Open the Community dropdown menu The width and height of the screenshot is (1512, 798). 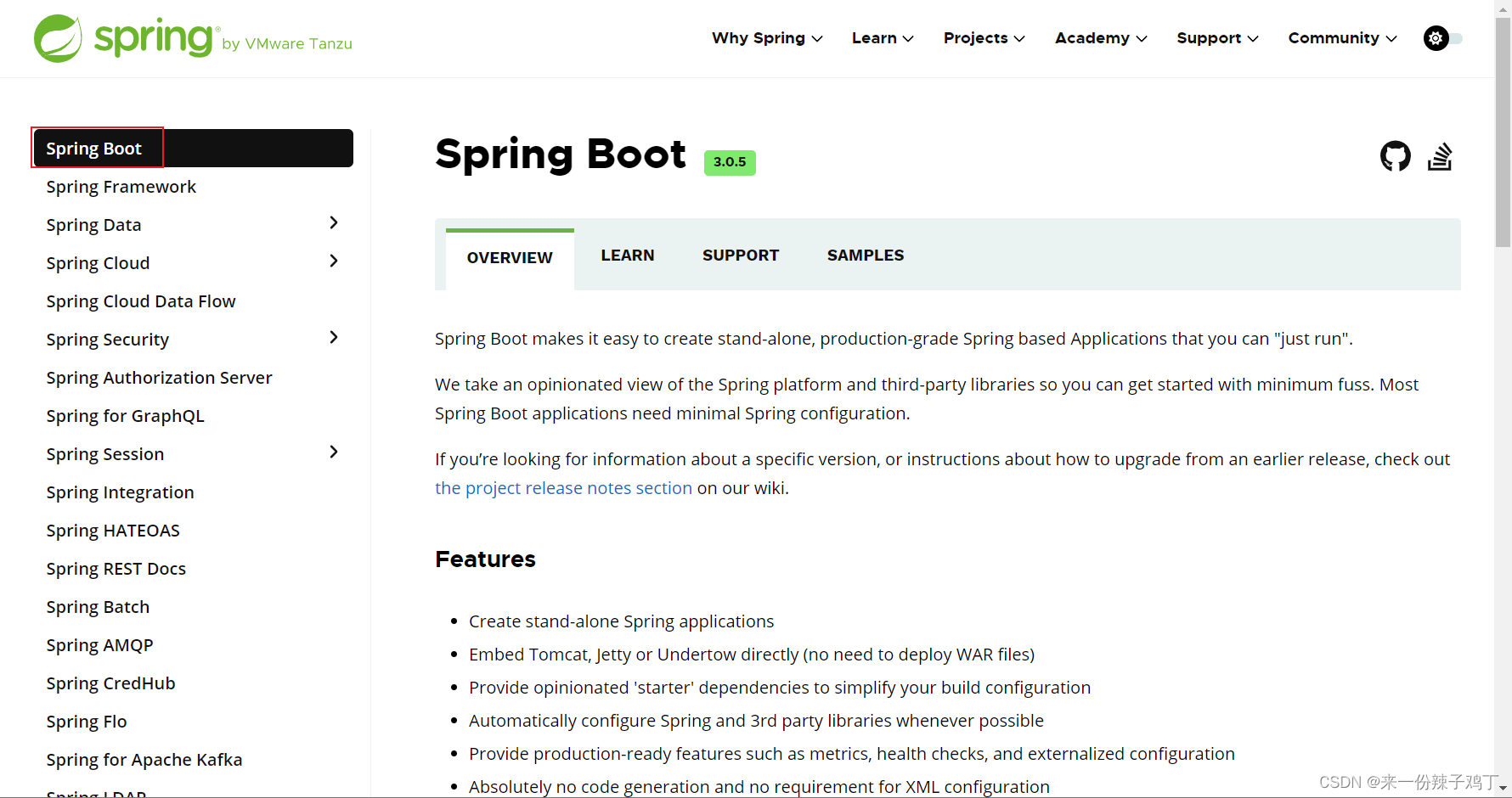pos(1342,38)
